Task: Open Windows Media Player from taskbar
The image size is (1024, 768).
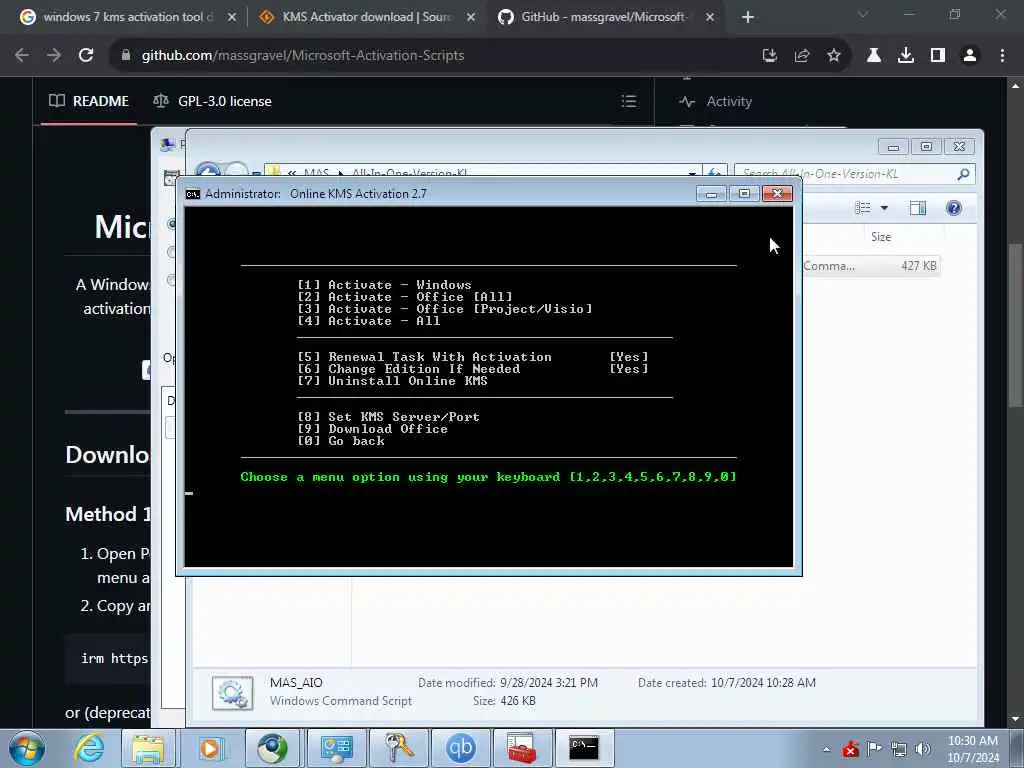Action: coord(210,748)
